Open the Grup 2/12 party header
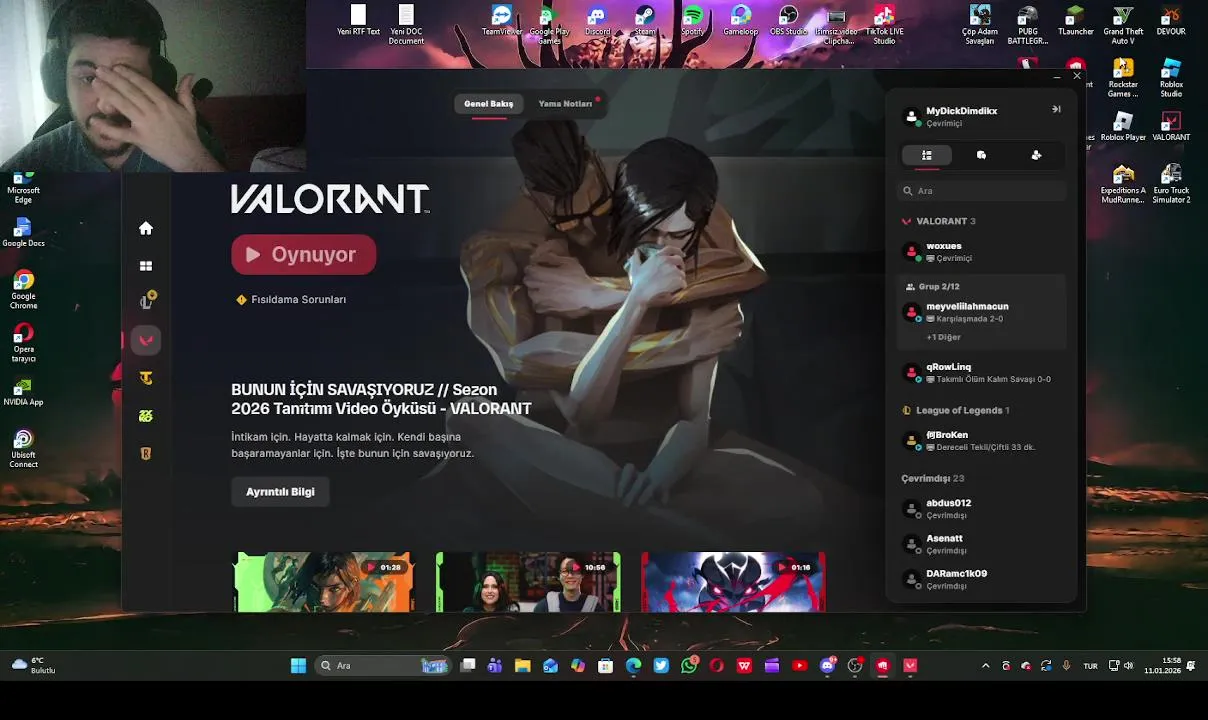1208x720 pixels. tap(932, 287)
